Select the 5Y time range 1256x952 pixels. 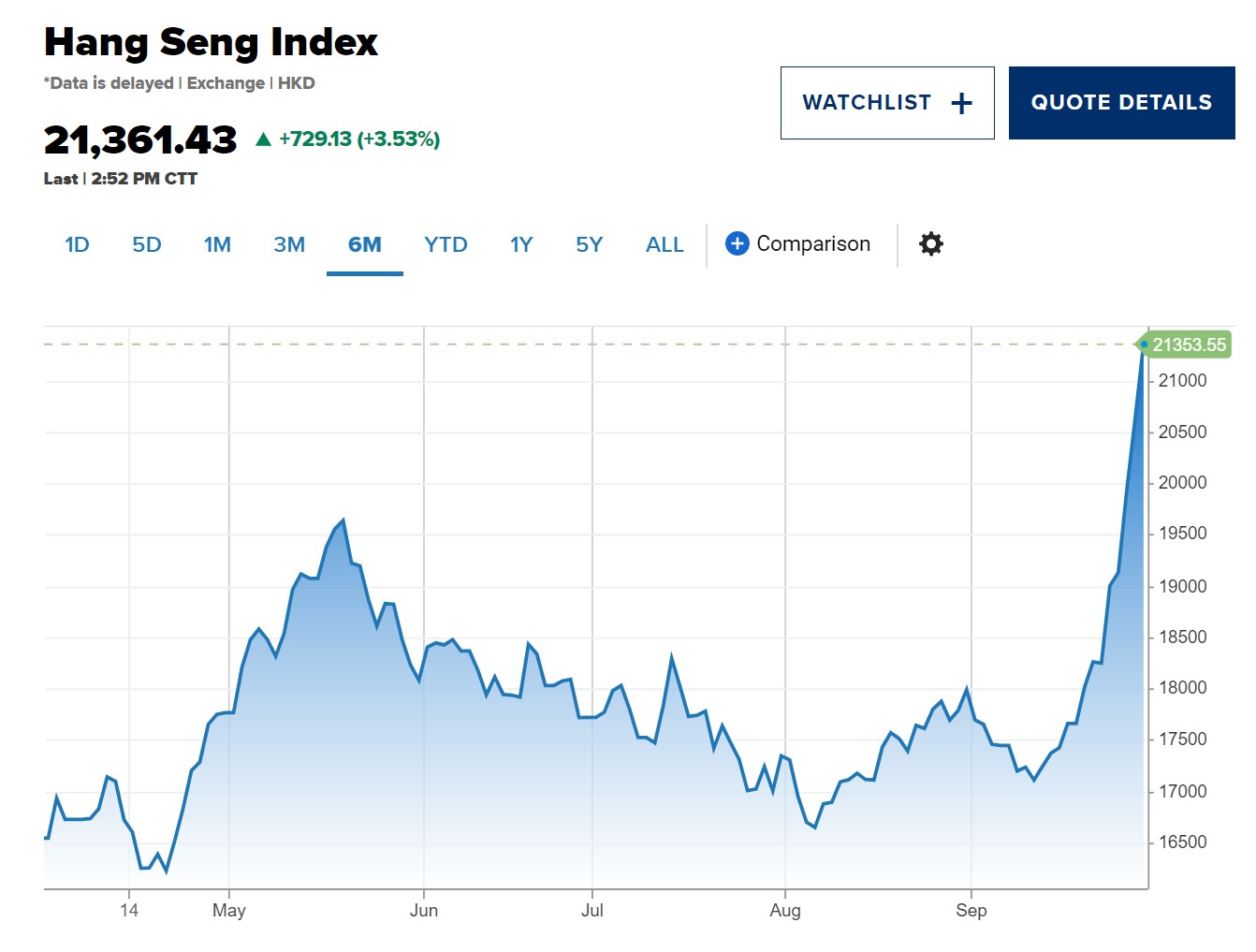(x=590, y=245)
